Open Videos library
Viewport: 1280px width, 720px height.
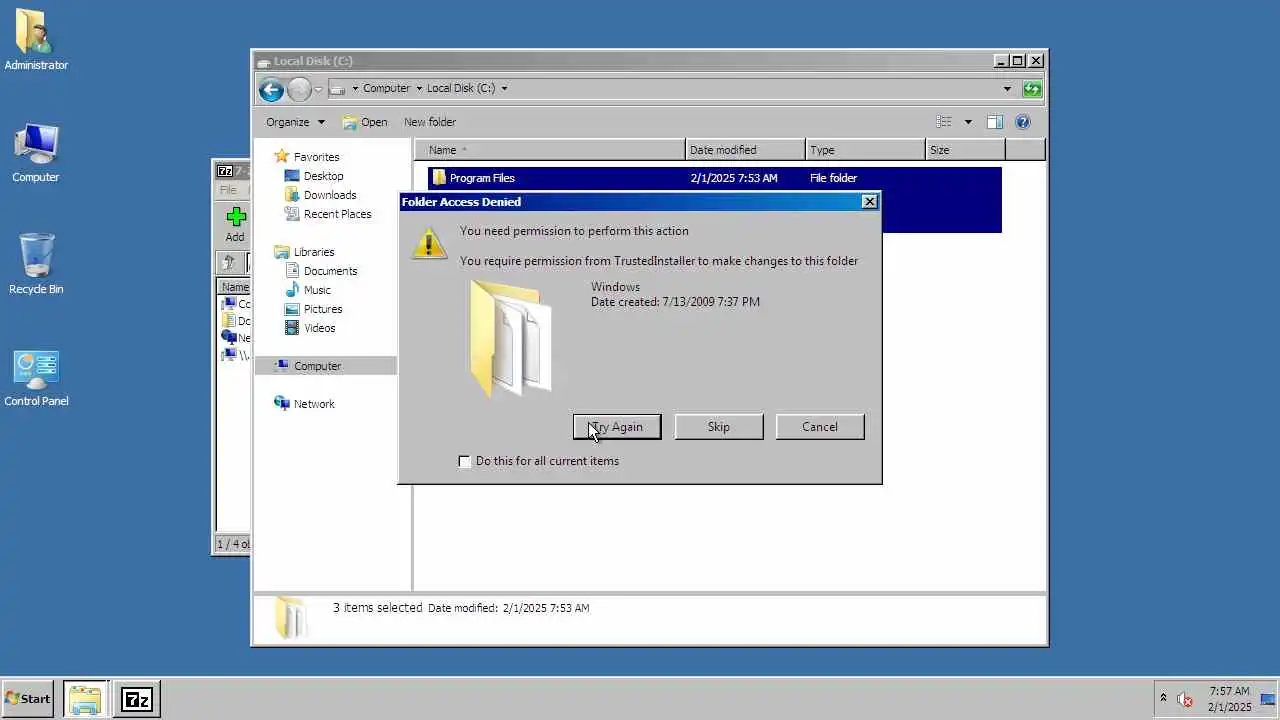pyautogui.click(x=320, y=328)
